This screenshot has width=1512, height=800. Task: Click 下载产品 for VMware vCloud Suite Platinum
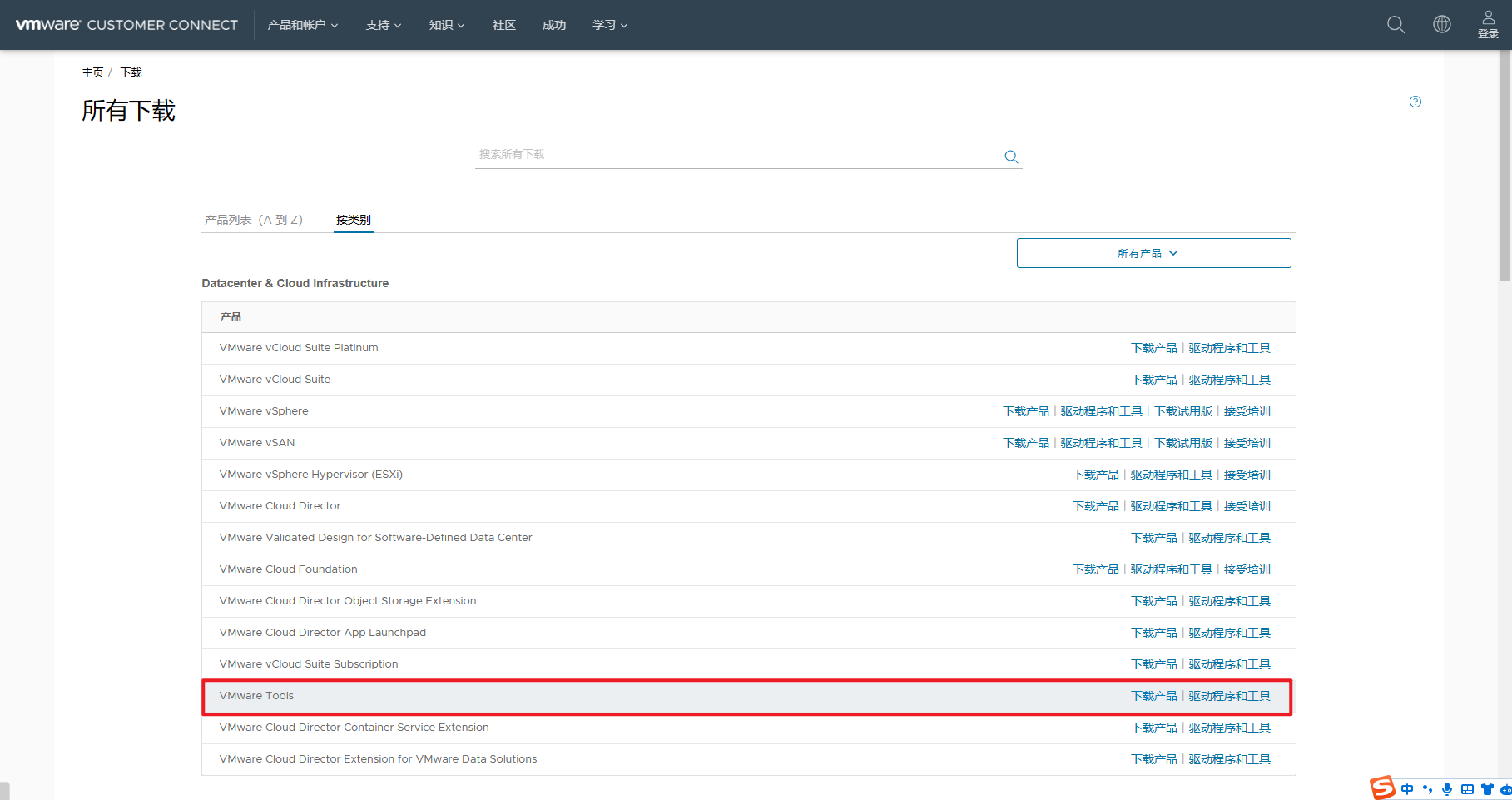[x=1154, y=348]
